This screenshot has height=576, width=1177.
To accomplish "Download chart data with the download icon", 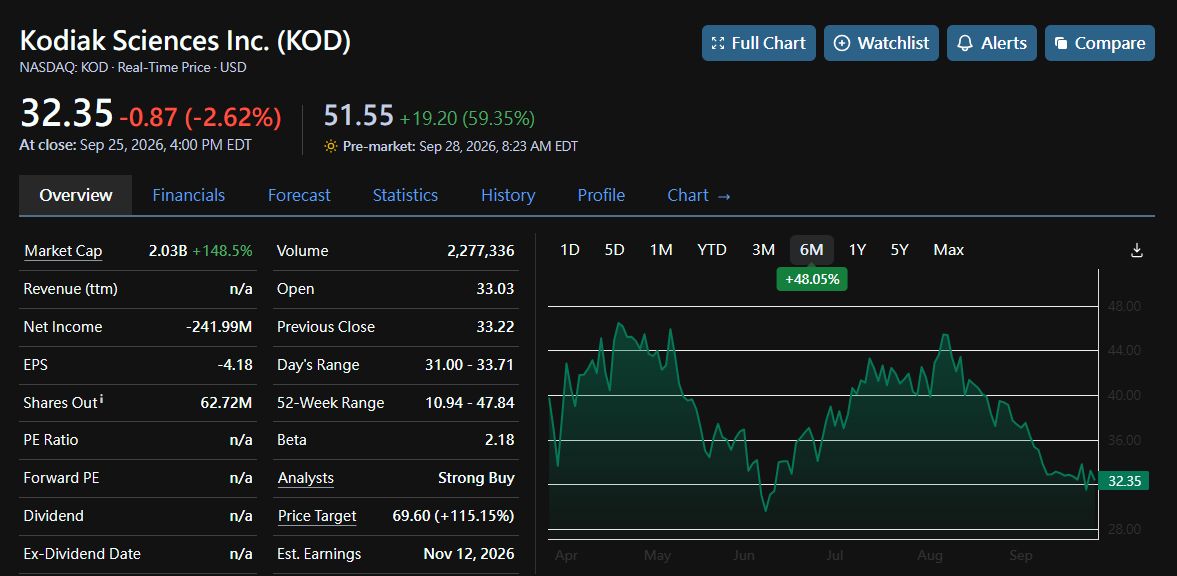I will pyautogui.click(x=1136, y=250).
